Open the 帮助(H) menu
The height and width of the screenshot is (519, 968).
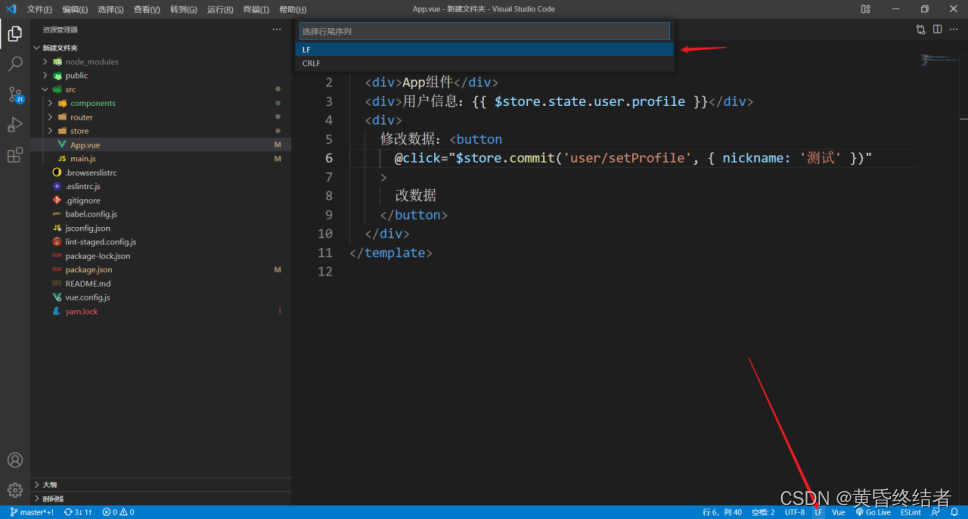pos(293,9)
